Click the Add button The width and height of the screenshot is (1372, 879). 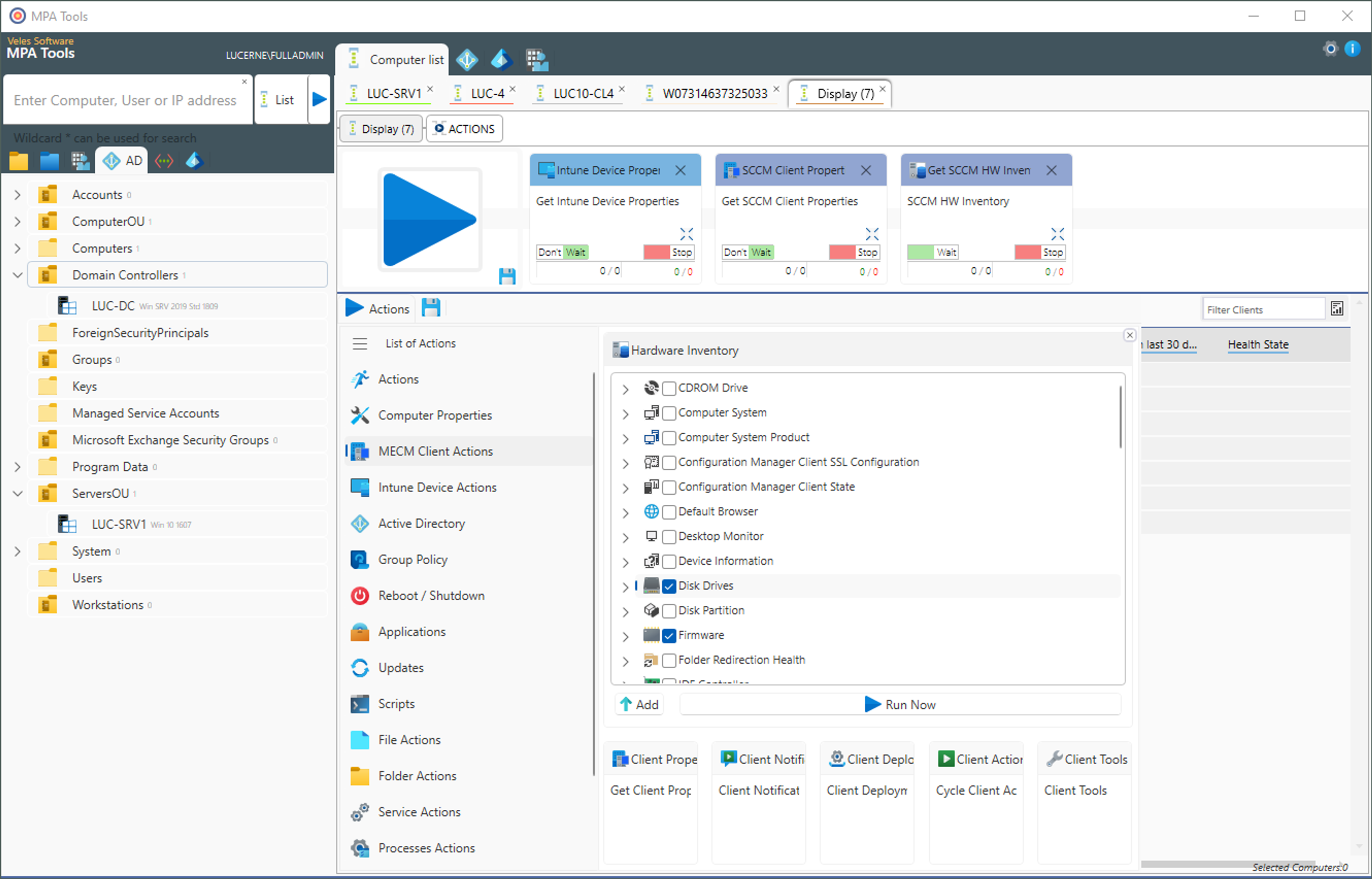tap(640, 704)
